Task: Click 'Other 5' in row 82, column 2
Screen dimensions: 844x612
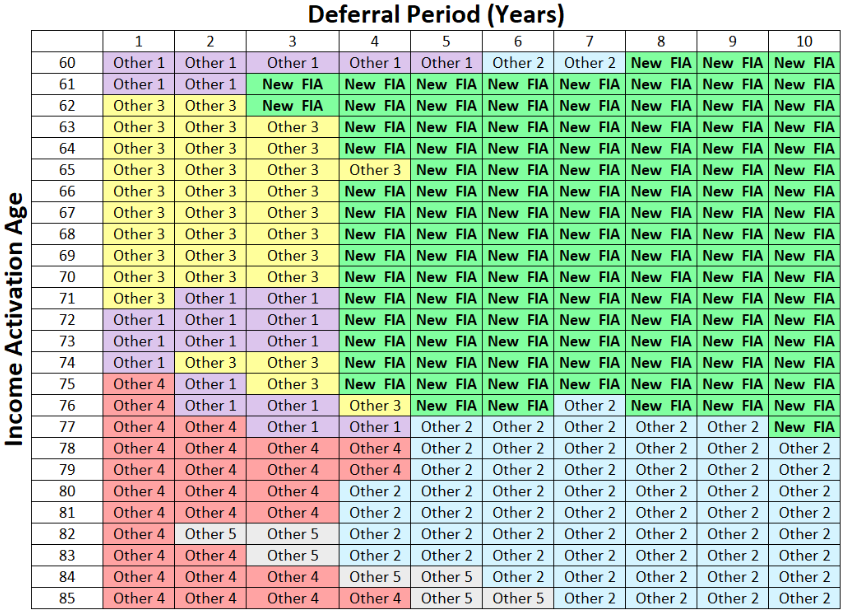Action: coord(210,534)
